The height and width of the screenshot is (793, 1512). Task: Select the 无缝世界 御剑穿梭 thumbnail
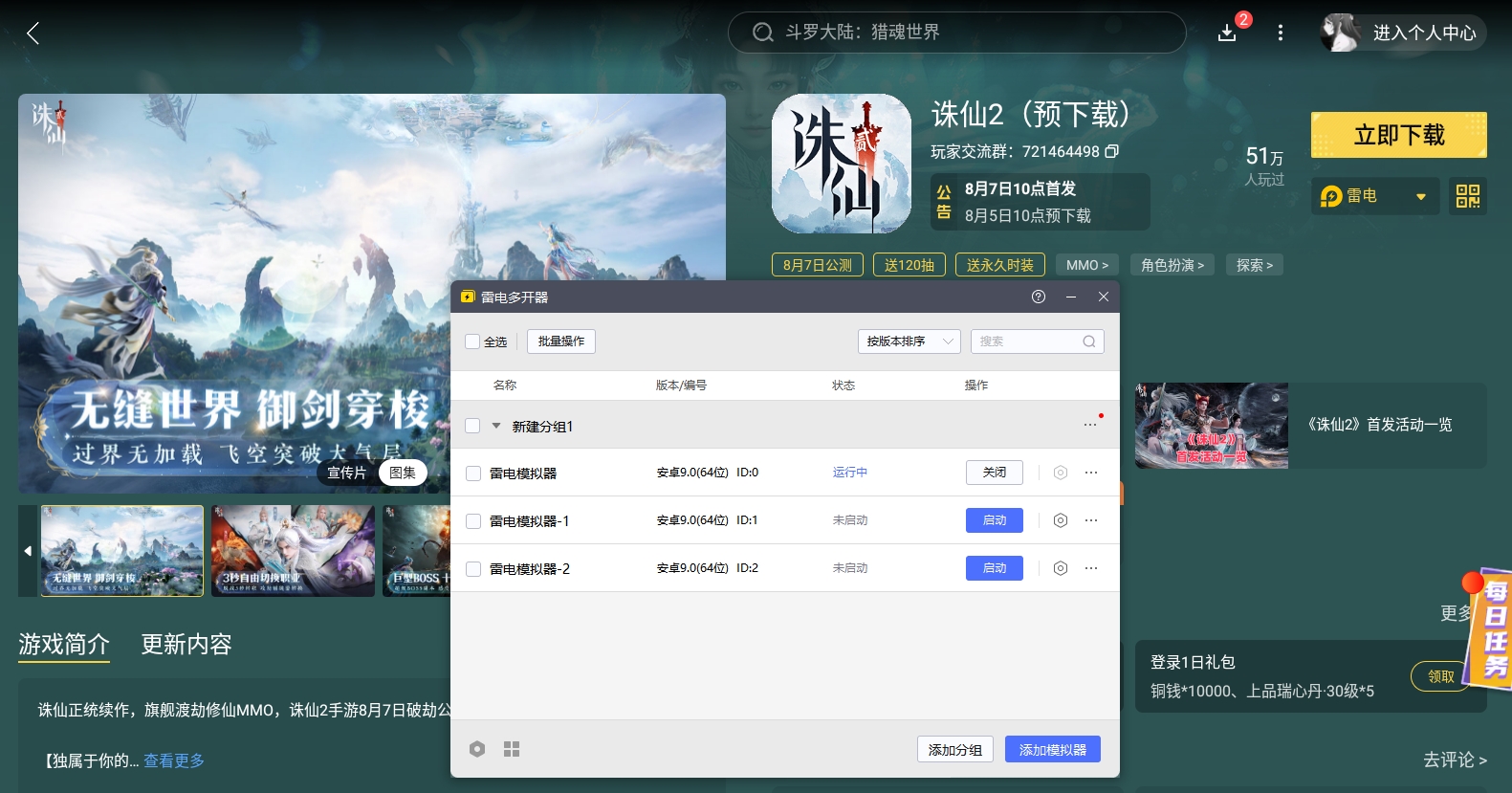point(122,551)
